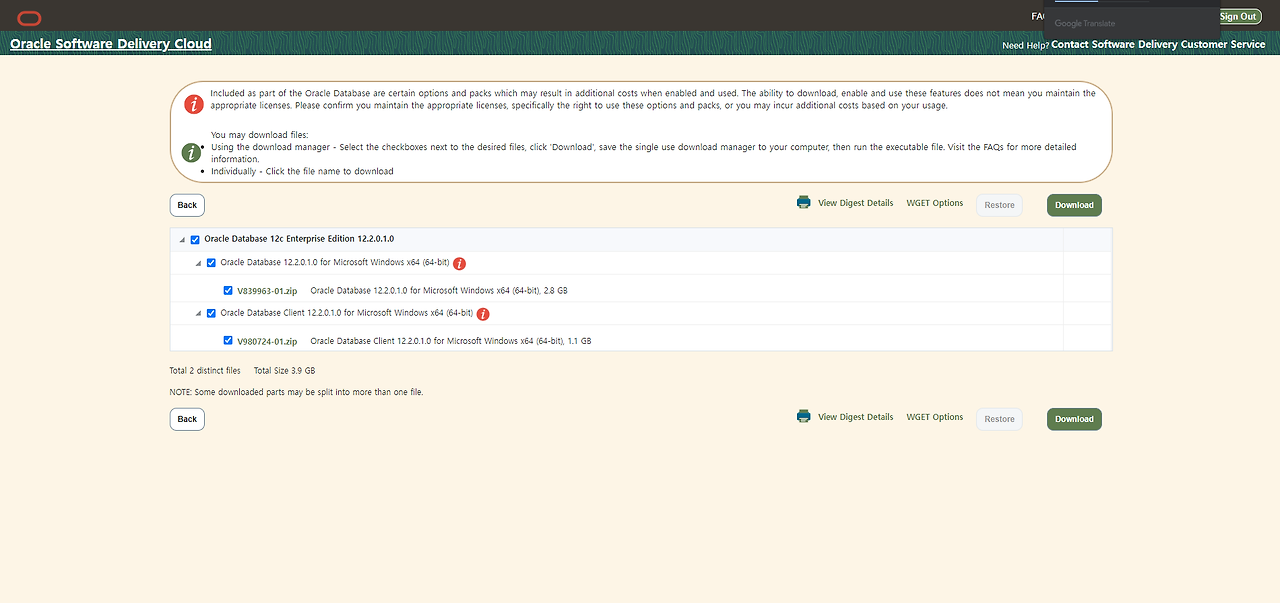Open the Oracle Software Delivery Cloud header link
The image size is (1280, 603).
tap(111, 44)
